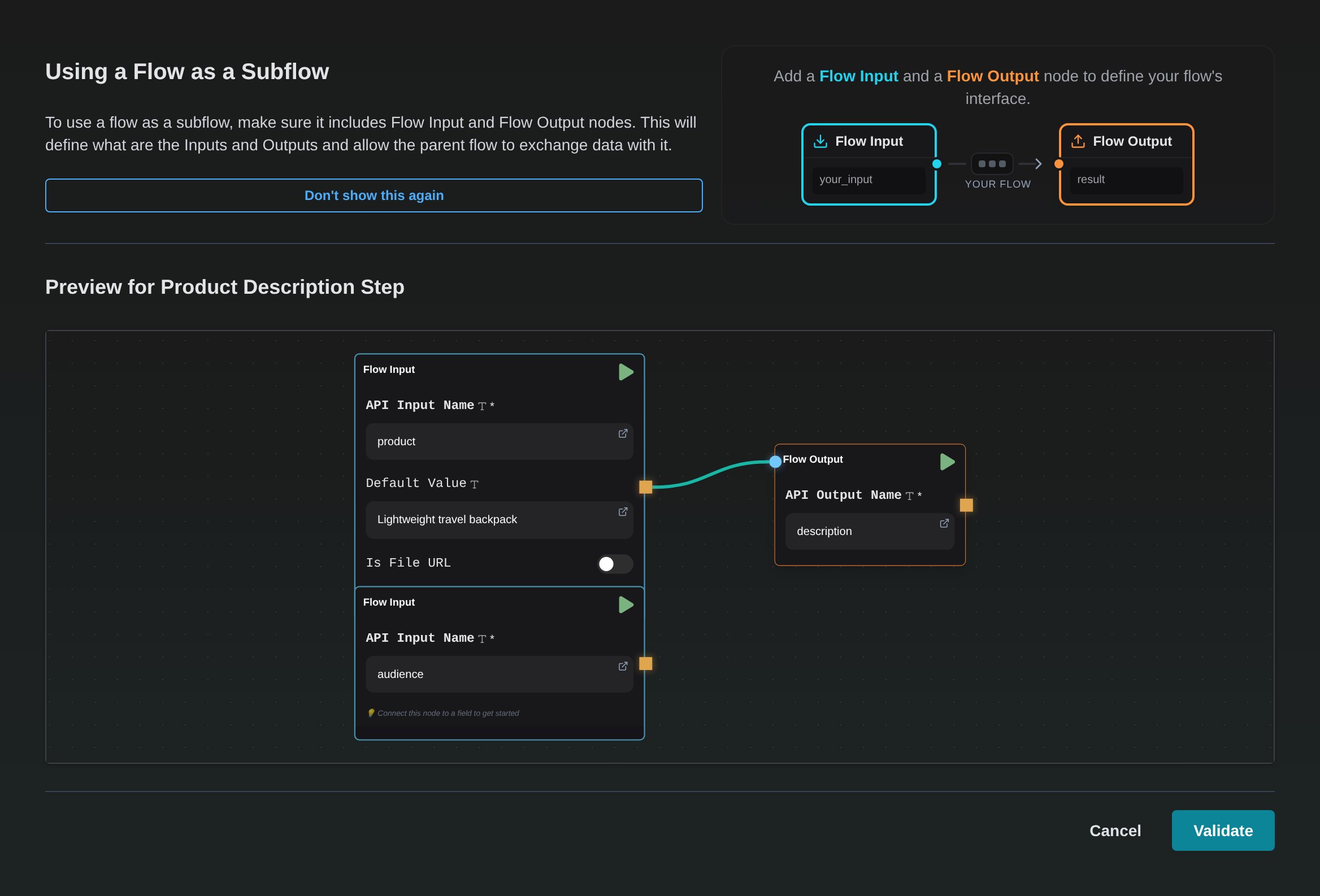1320x896 pixels.
Task: Select the teal connection edge between nodes
Action: coord(710,475)
